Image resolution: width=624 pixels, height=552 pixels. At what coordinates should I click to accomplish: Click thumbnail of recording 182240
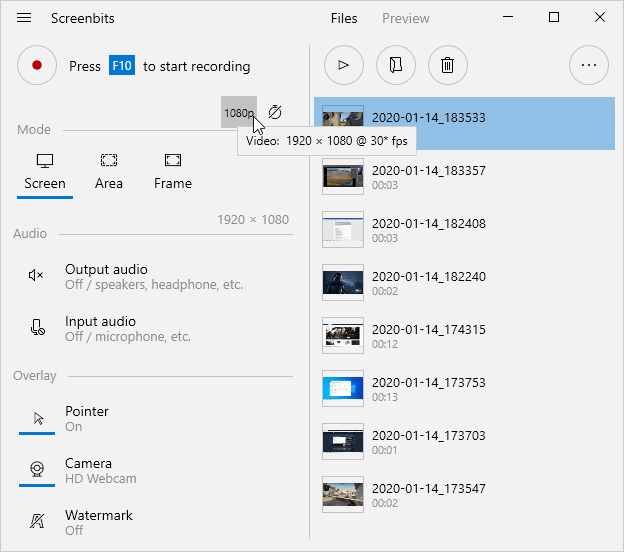pyautogui.click(x=343, y=282)
